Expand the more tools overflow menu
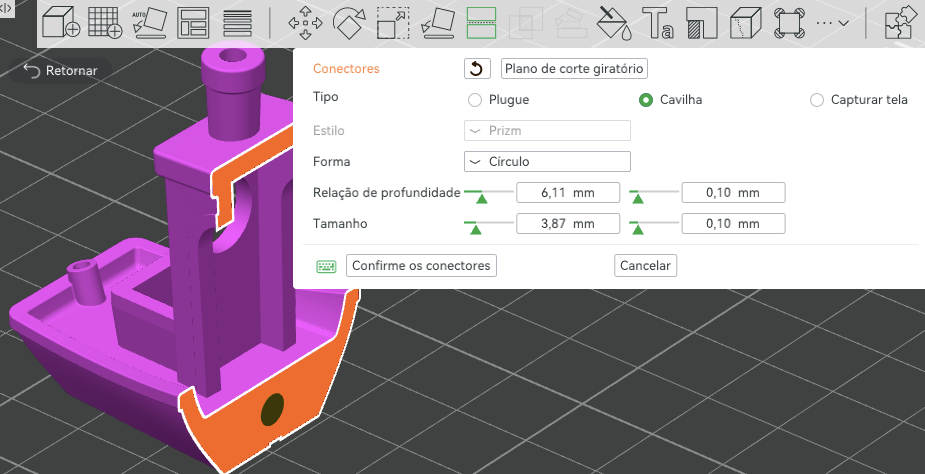Viewport: 925px width, 474px height. (832, 23)
